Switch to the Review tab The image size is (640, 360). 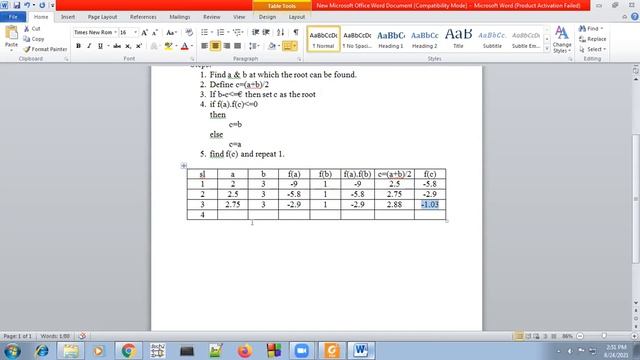point(211,17)
